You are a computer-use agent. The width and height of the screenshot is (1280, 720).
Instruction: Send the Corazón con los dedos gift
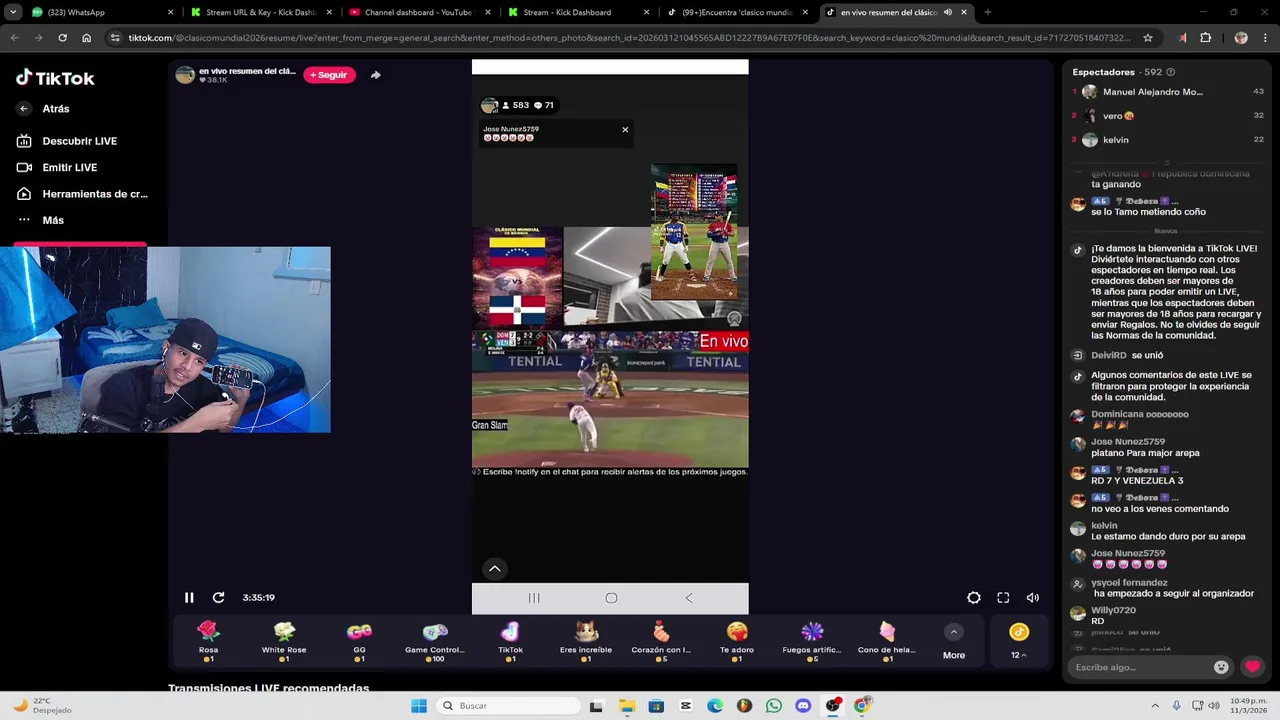(x=661, y=641)
